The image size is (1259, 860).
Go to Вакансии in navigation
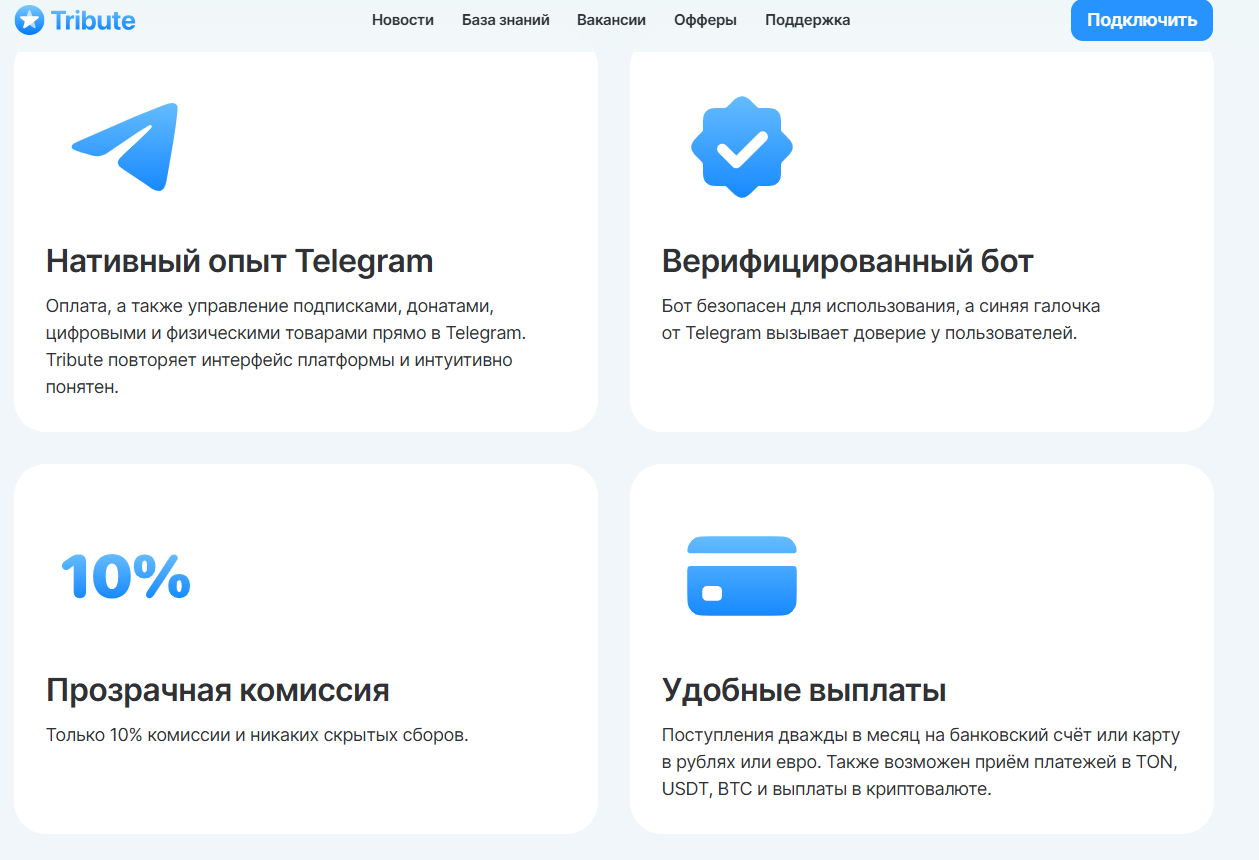coord(611,20)
